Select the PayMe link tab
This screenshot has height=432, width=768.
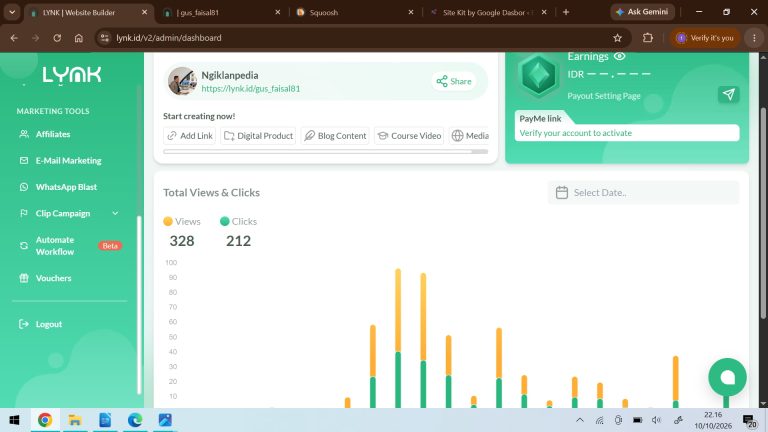tap(540, 119)
